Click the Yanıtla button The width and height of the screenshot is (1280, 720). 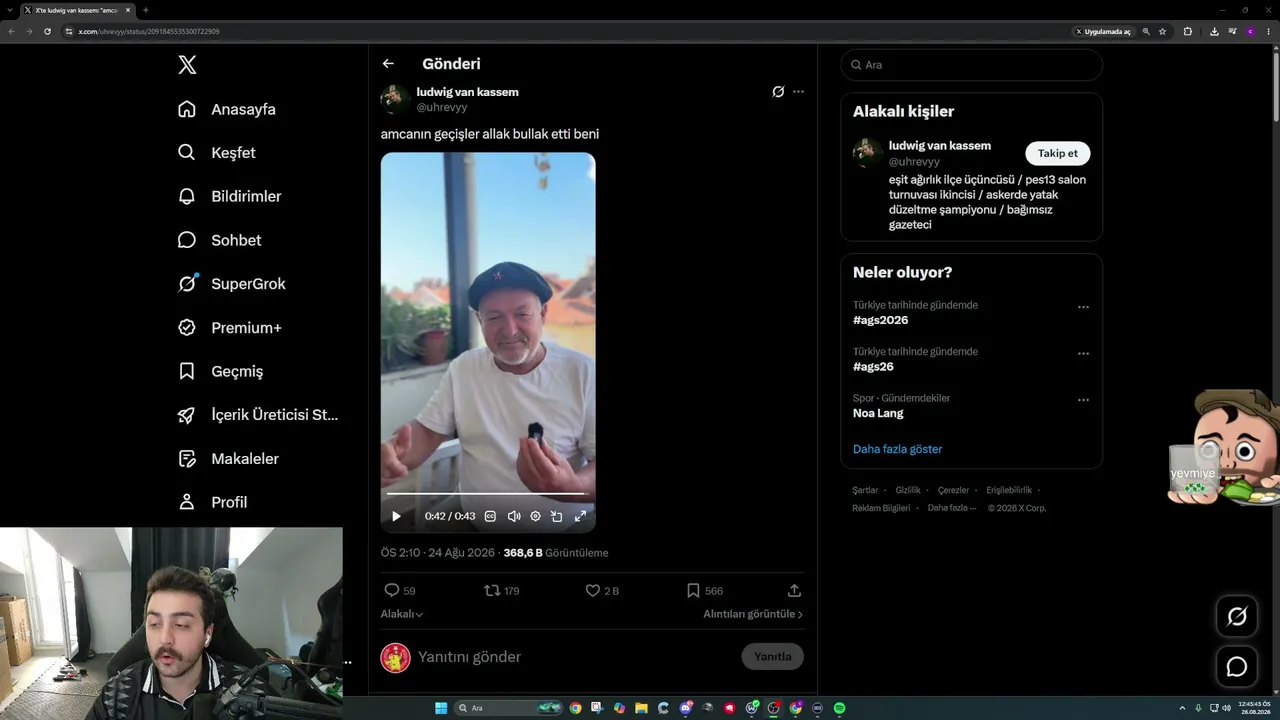[x=773, y=657]
